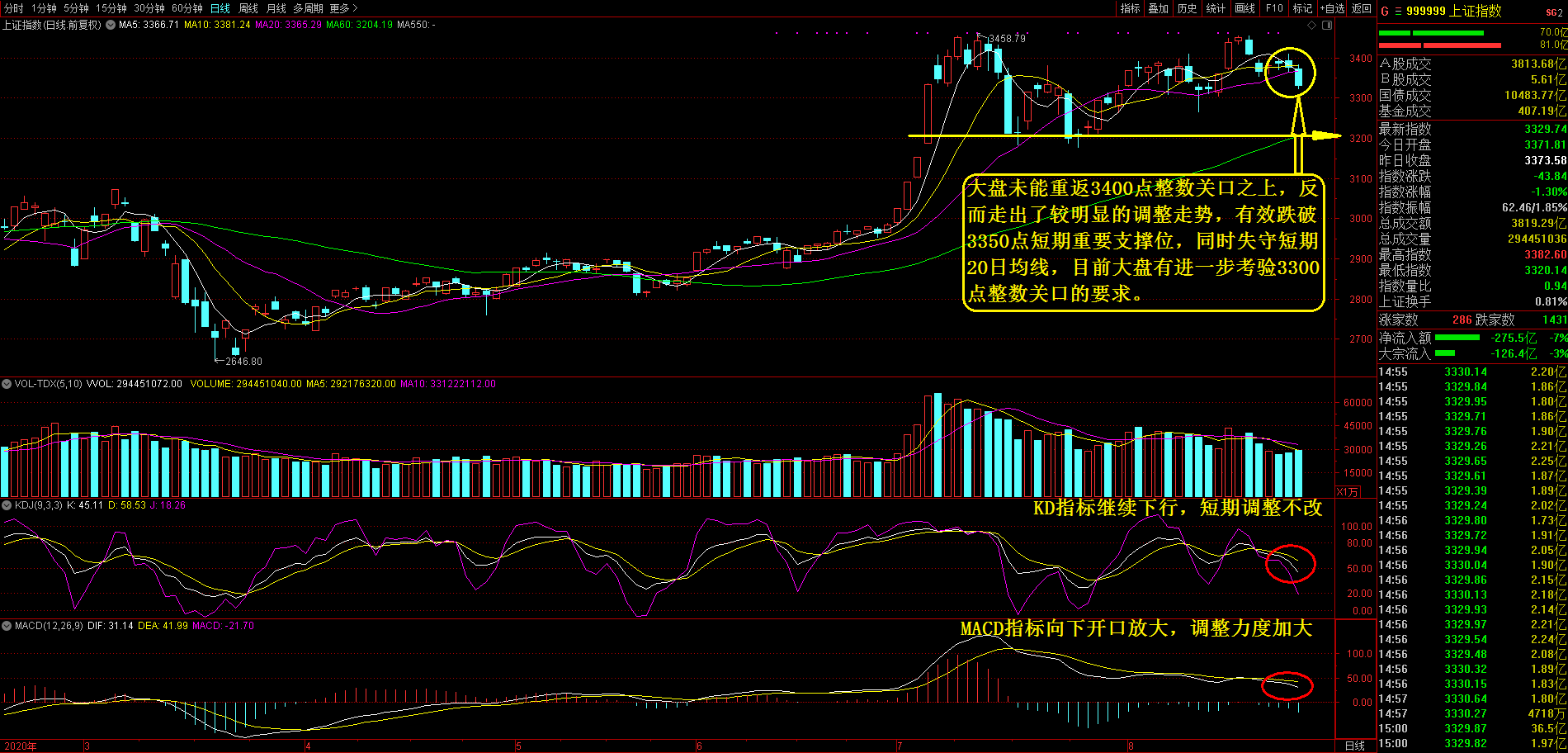
Task: Click the A股成交 row
Action: pos(1472,64)
